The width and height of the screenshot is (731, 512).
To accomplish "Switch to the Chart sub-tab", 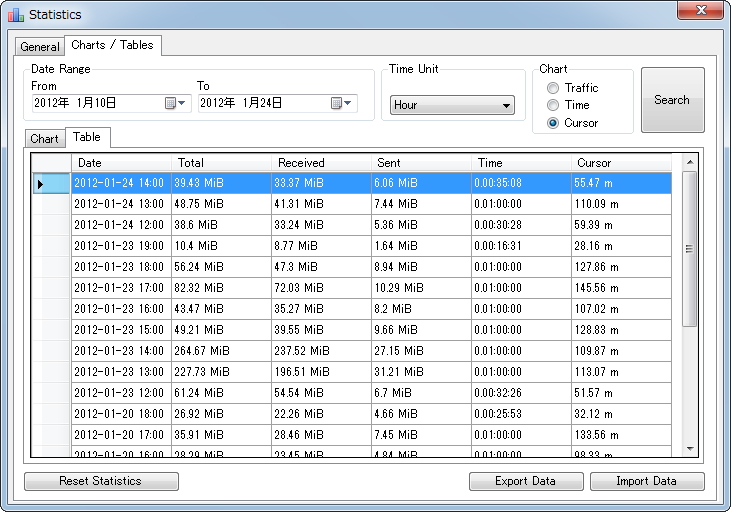I will tap(44, 138).
